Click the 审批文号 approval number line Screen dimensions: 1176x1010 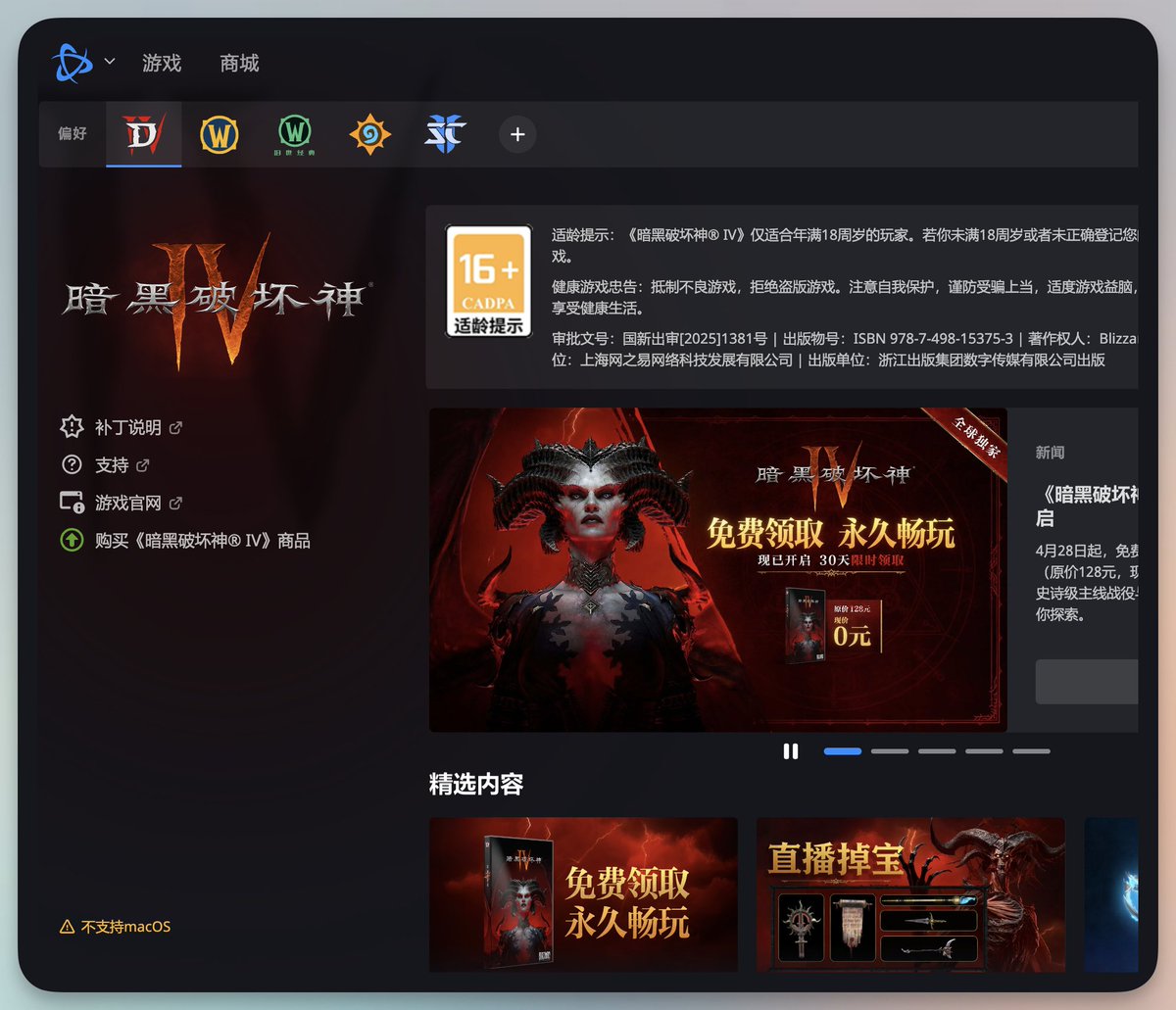(x=845, y=349)
